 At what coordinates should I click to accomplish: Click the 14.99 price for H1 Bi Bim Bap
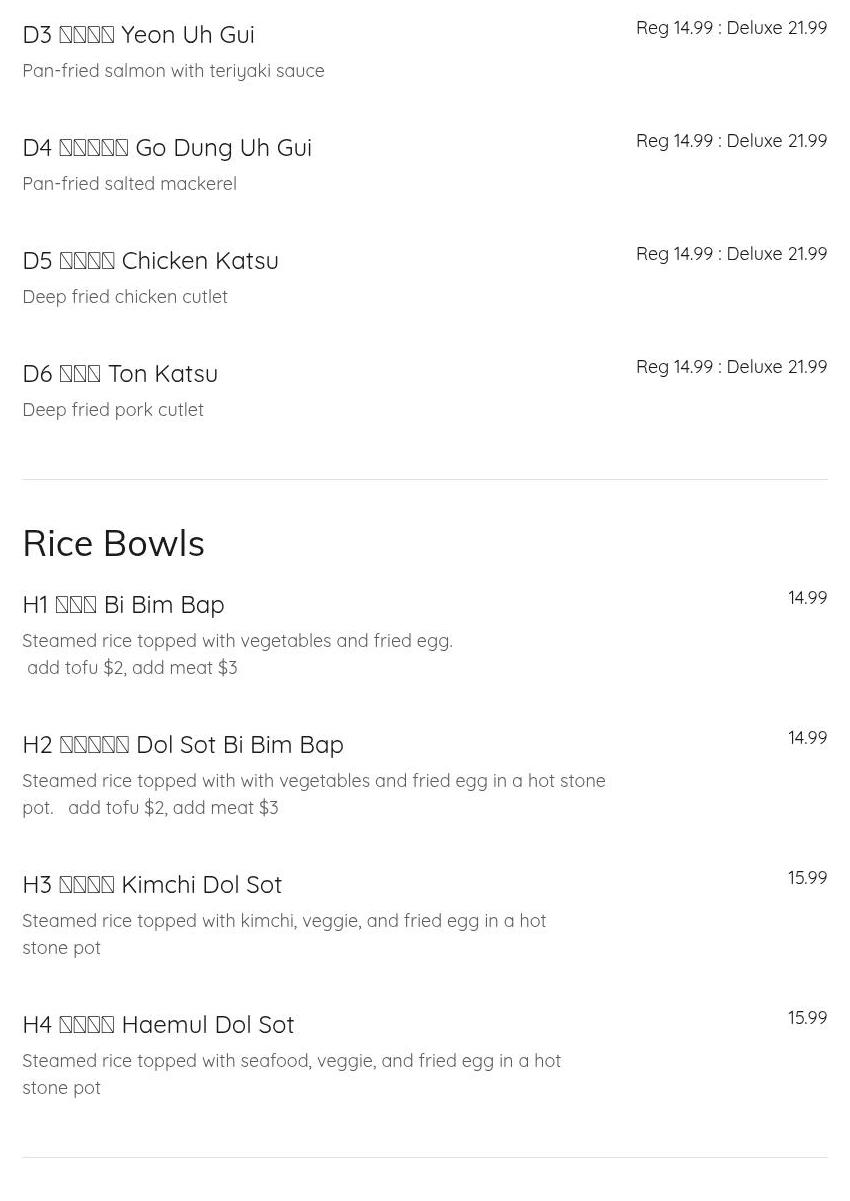(807, 598)
